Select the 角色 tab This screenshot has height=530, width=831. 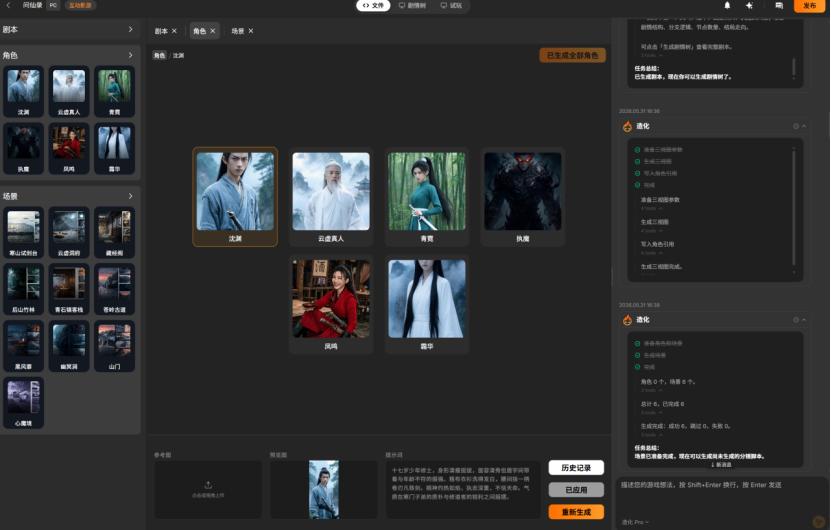click(x=204, y=31)
